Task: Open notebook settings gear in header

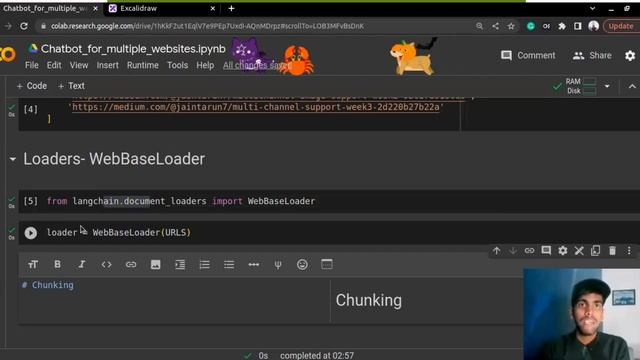Action: point(630,56)
